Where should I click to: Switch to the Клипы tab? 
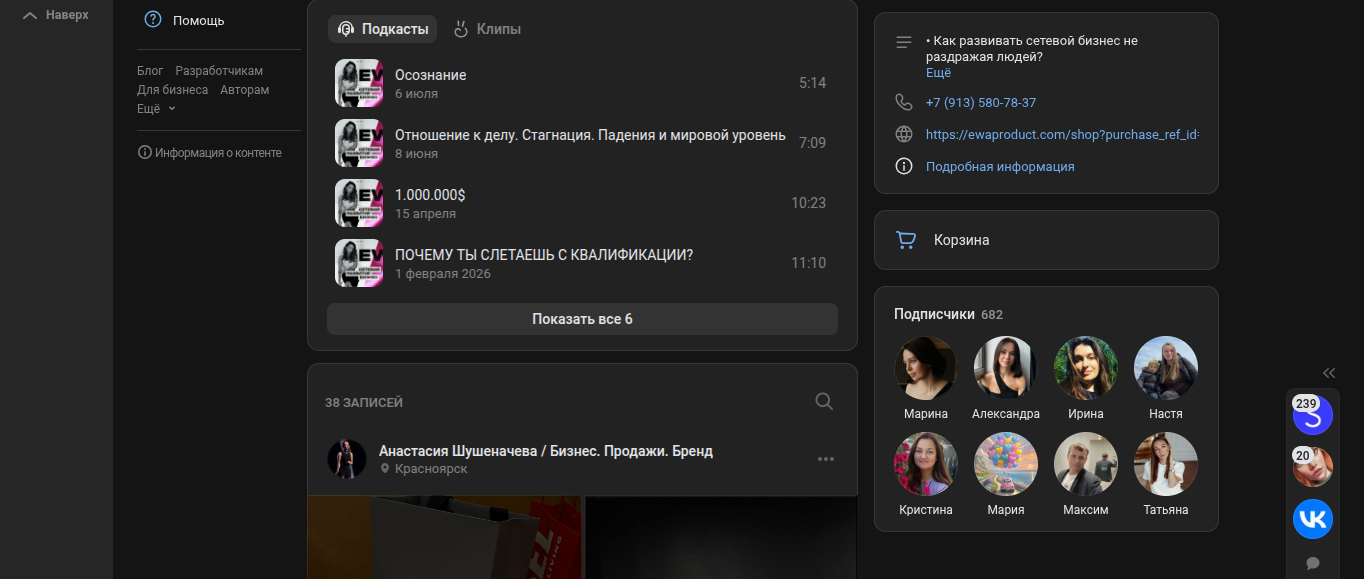pyautogui.click(x=487, y=29)
